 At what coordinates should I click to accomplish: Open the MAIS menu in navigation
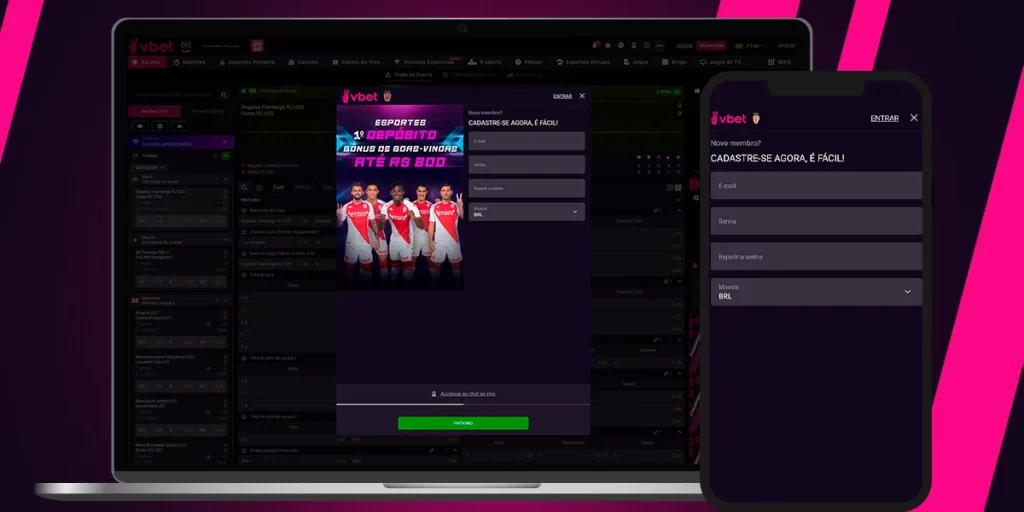780,62
